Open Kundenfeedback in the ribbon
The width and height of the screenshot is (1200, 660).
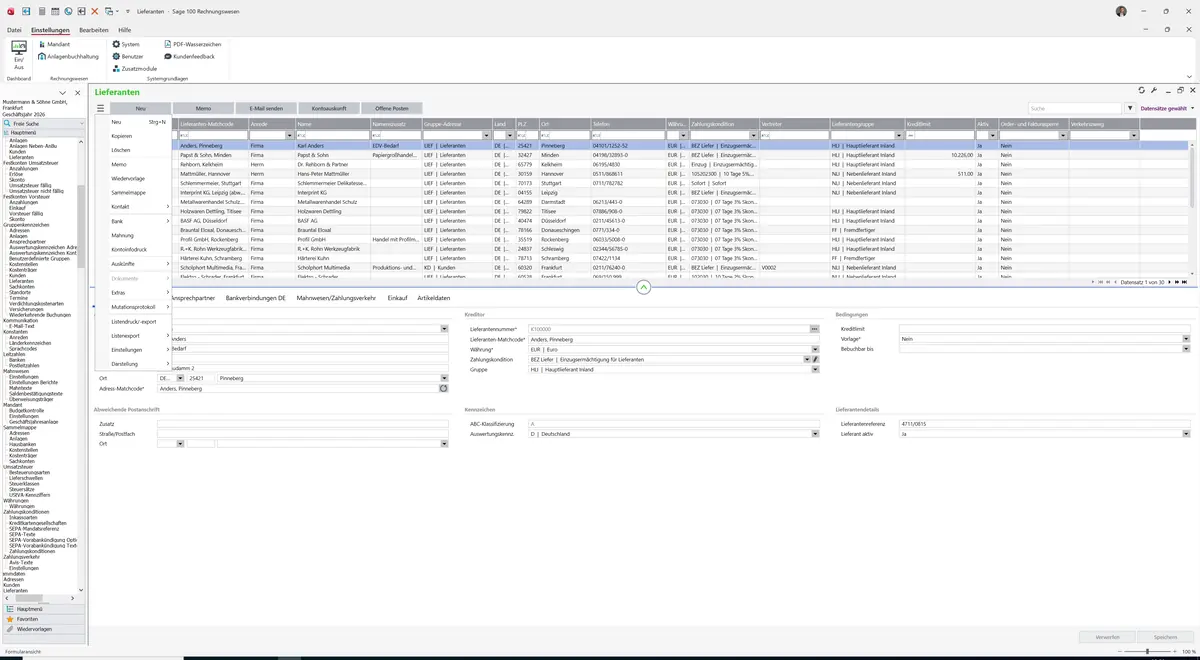coord(190,57)
